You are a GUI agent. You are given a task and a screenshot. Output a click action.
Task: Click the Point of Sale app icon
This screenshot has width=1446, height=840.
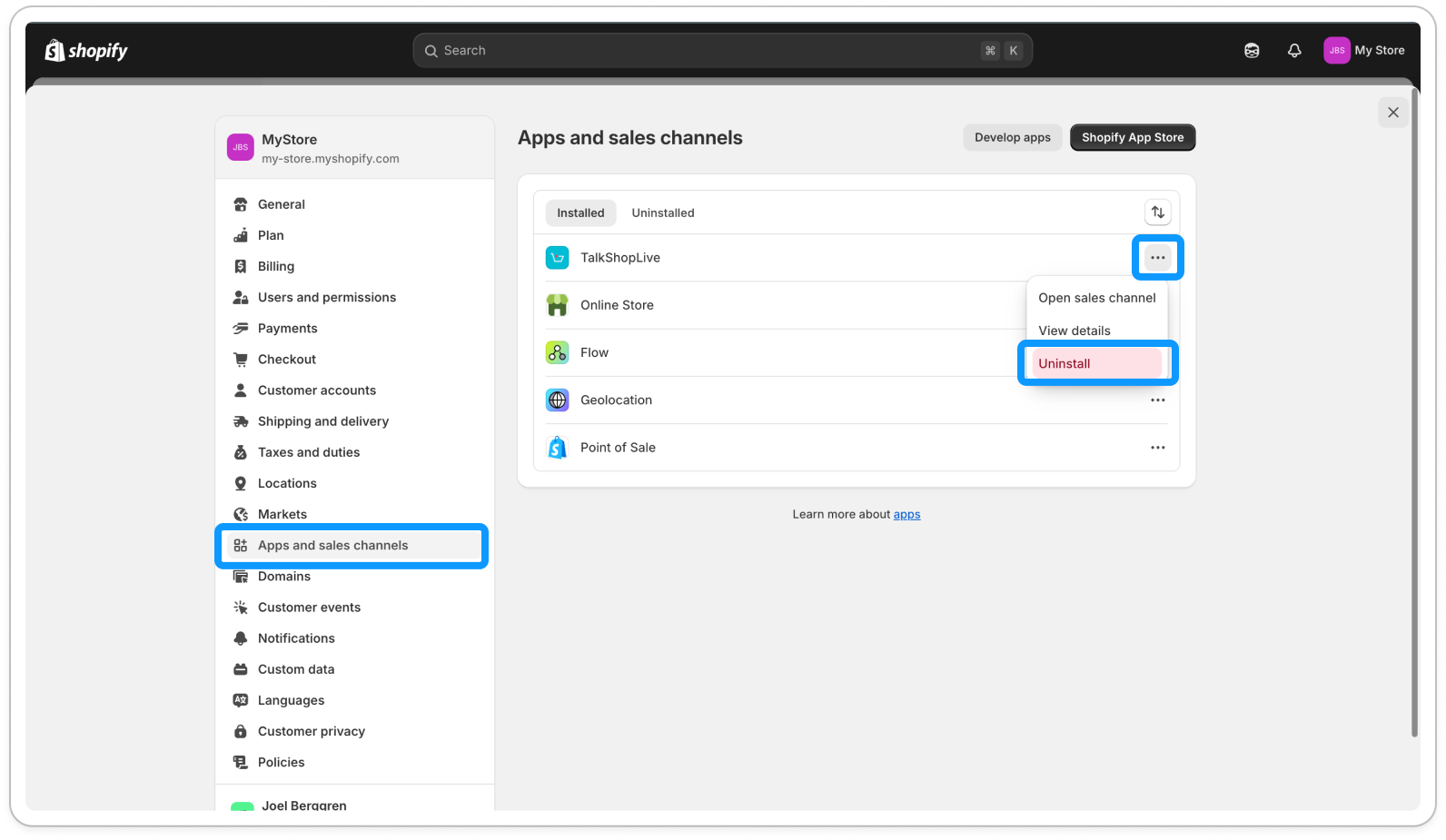click(557, 448)
